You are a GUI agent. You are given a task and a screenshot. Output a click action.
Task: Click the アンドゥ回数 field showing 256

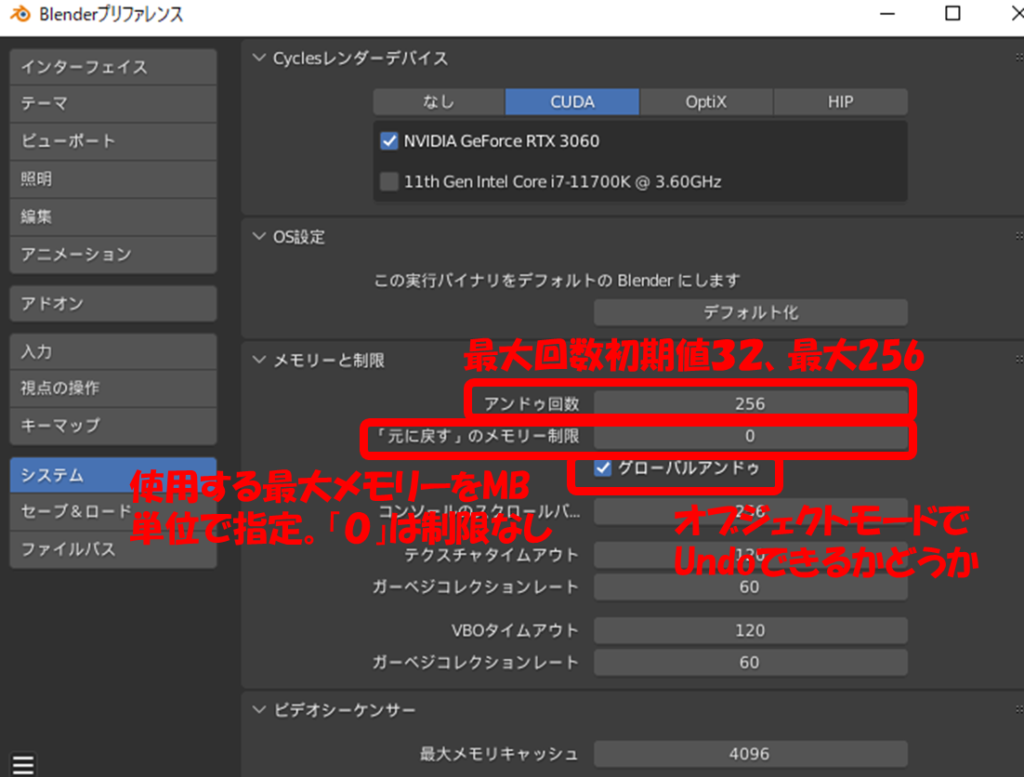click(x=750, y=404)
